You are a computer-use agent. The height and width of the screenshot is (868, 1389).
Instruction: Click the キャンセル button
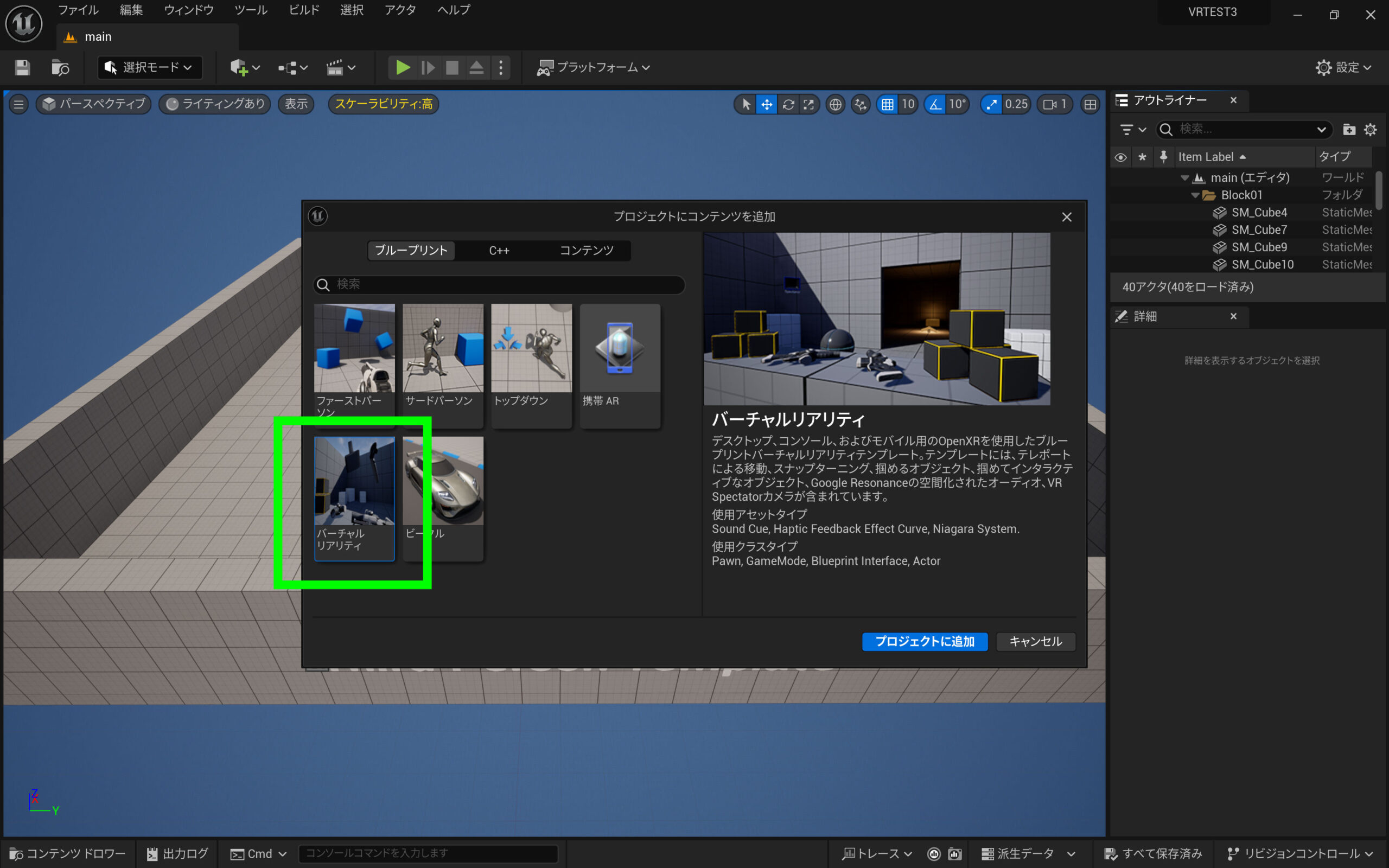click(x=1035, y=641)
